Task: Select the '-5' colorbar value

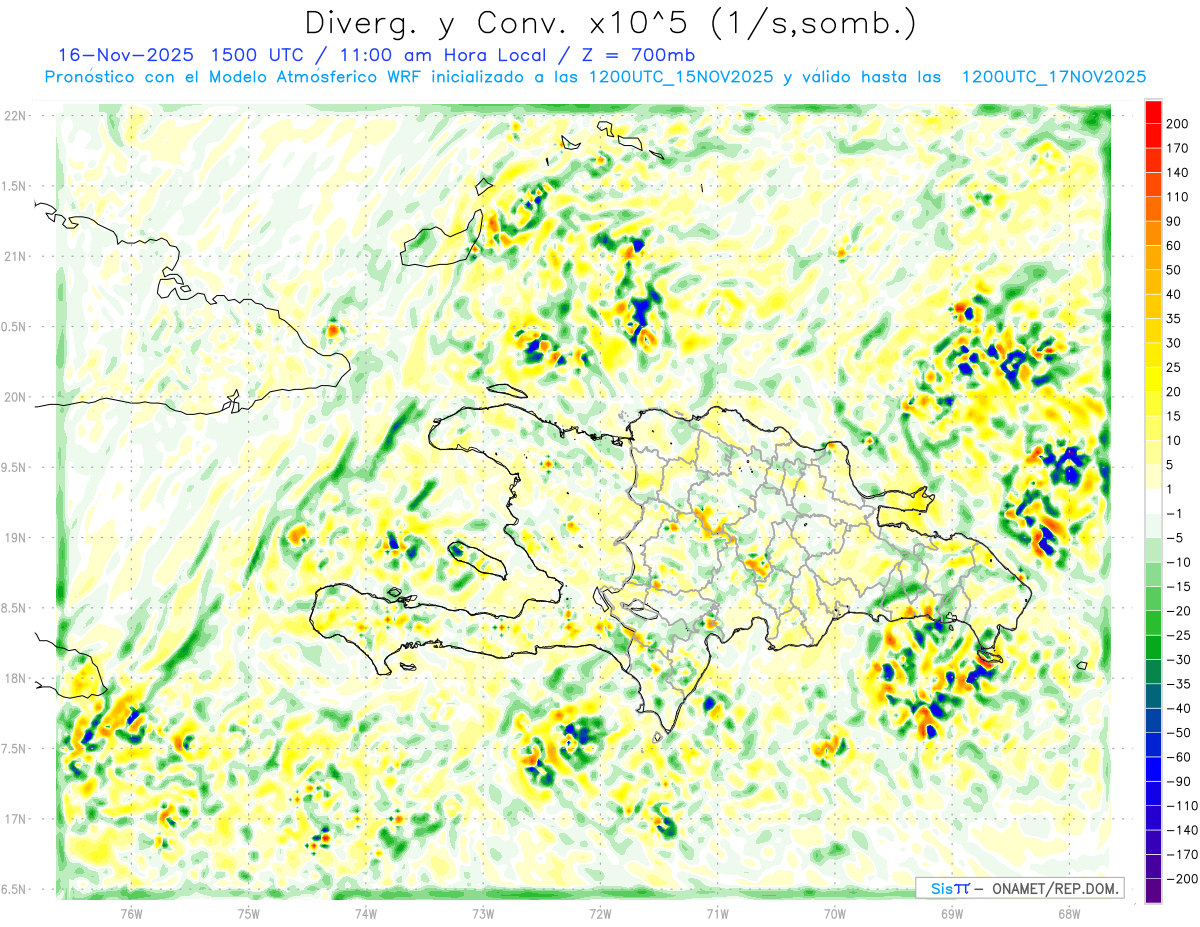Action: (x=1174, y=538)
